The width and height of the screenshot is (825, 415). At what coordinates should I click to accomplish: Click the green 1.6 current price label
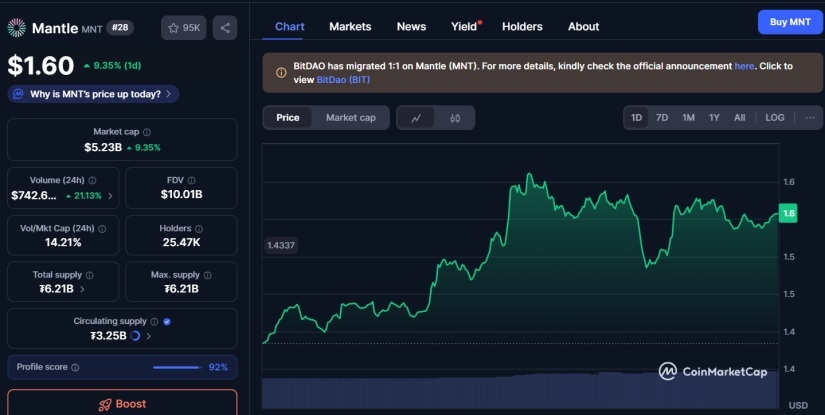coord(788,213)
